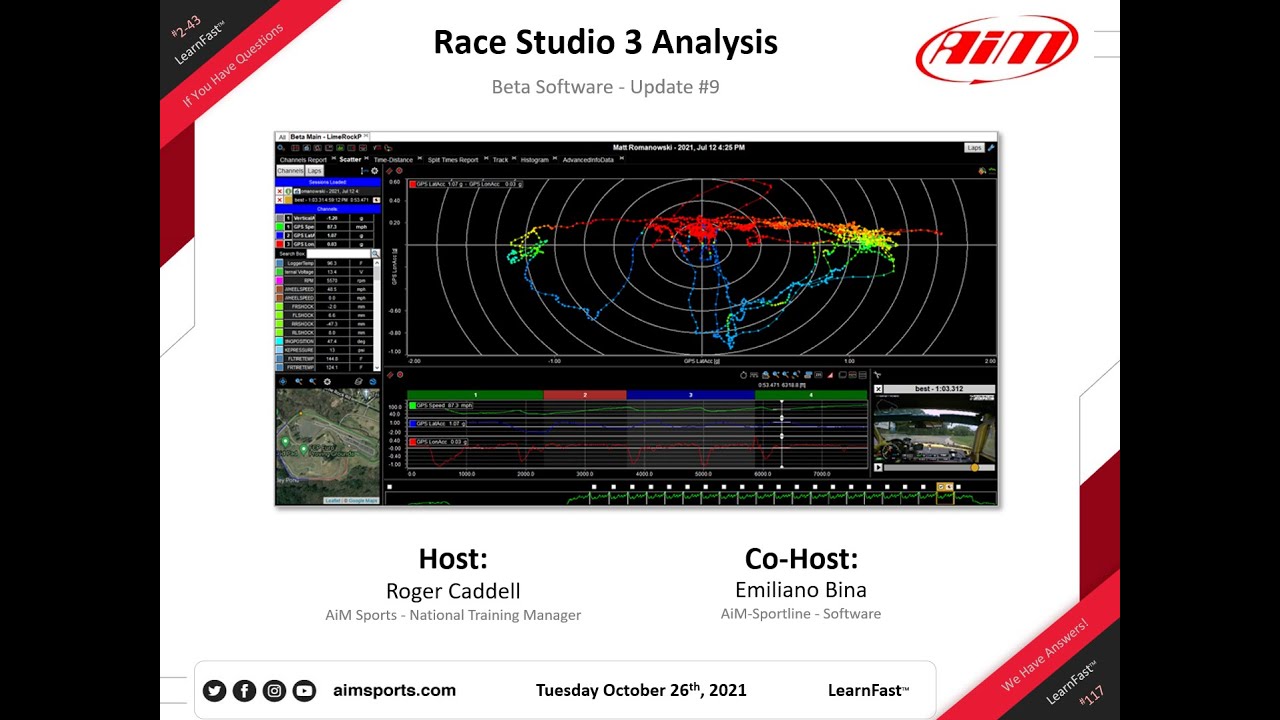Screen dimensions: 1280x720
Task: Click the highlighted lap marker in bottom strip
Action: pos(944,487)
